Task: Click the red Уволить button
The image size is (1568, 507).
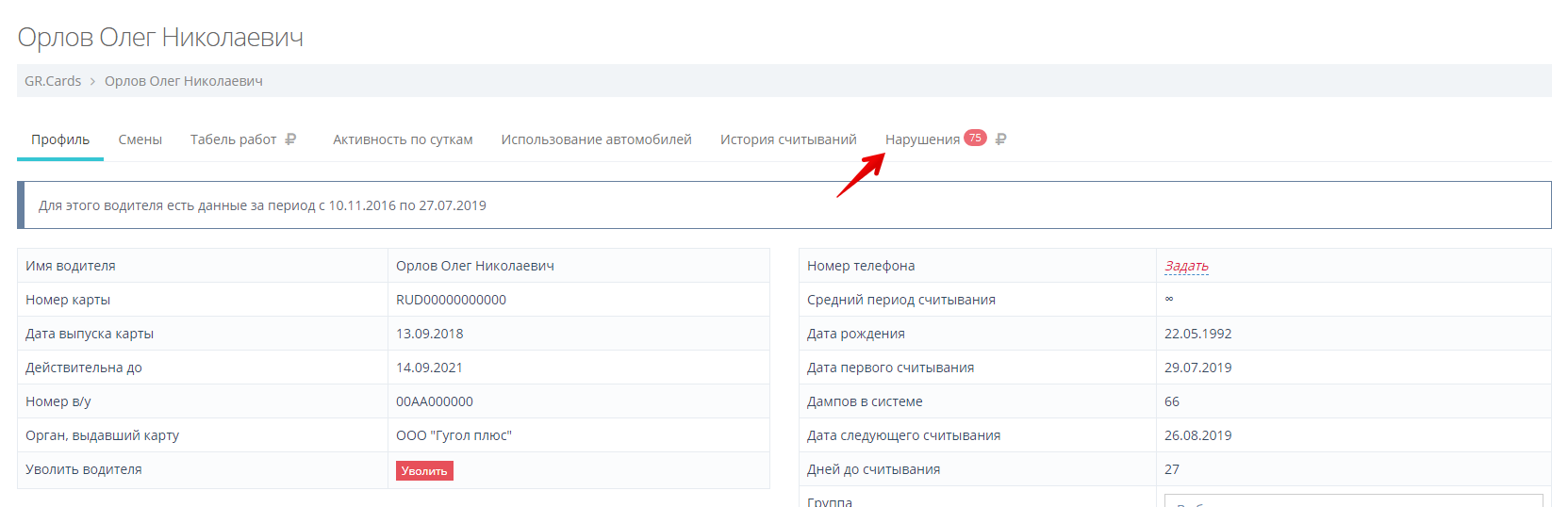Action: click(424, 471)
